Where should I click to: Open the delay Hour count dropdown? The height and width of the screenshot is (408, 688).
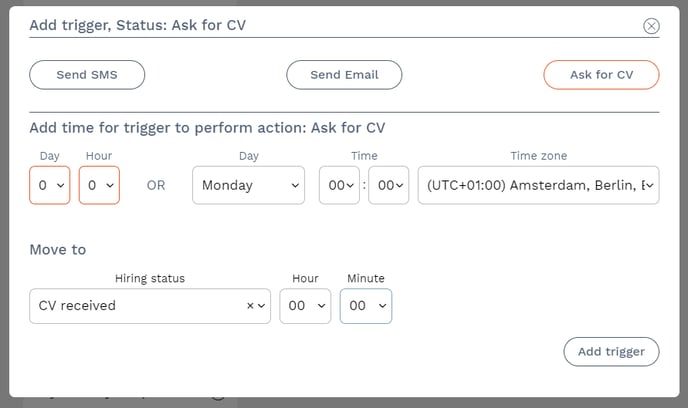click(99, 185)
